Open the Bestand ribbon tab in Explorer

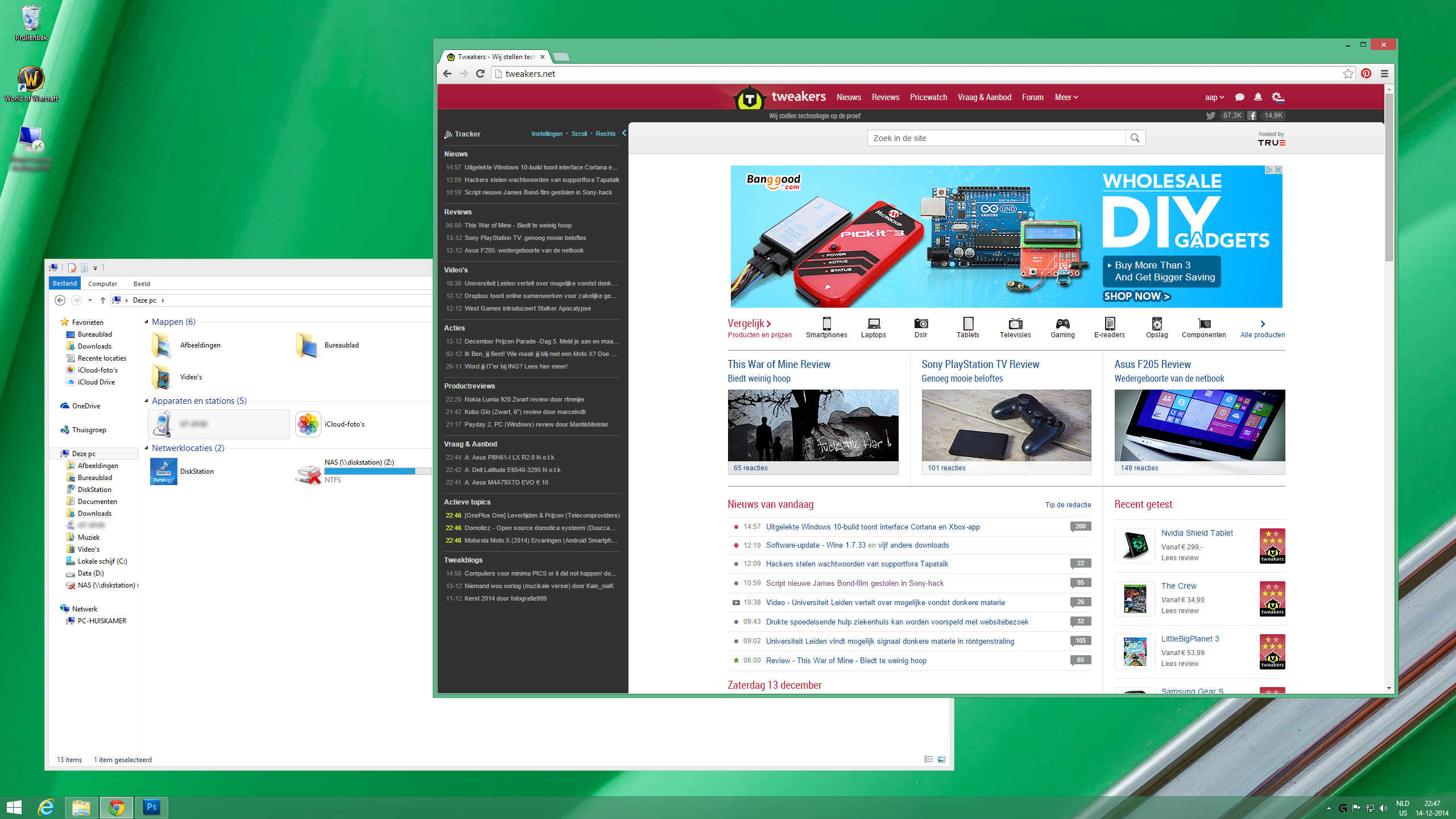[x=65, y=283]
